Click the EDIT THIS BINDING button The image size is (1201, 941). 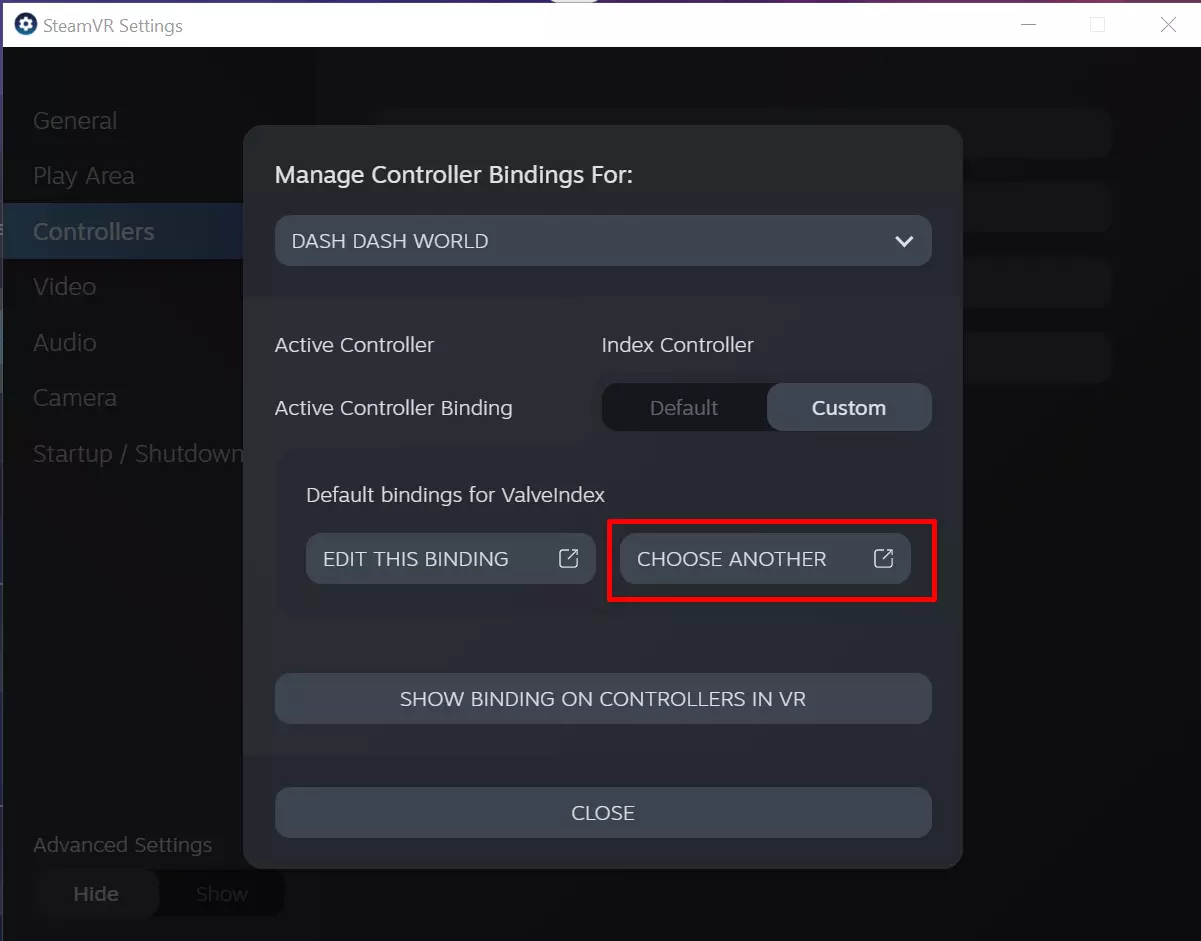[451, 559]
